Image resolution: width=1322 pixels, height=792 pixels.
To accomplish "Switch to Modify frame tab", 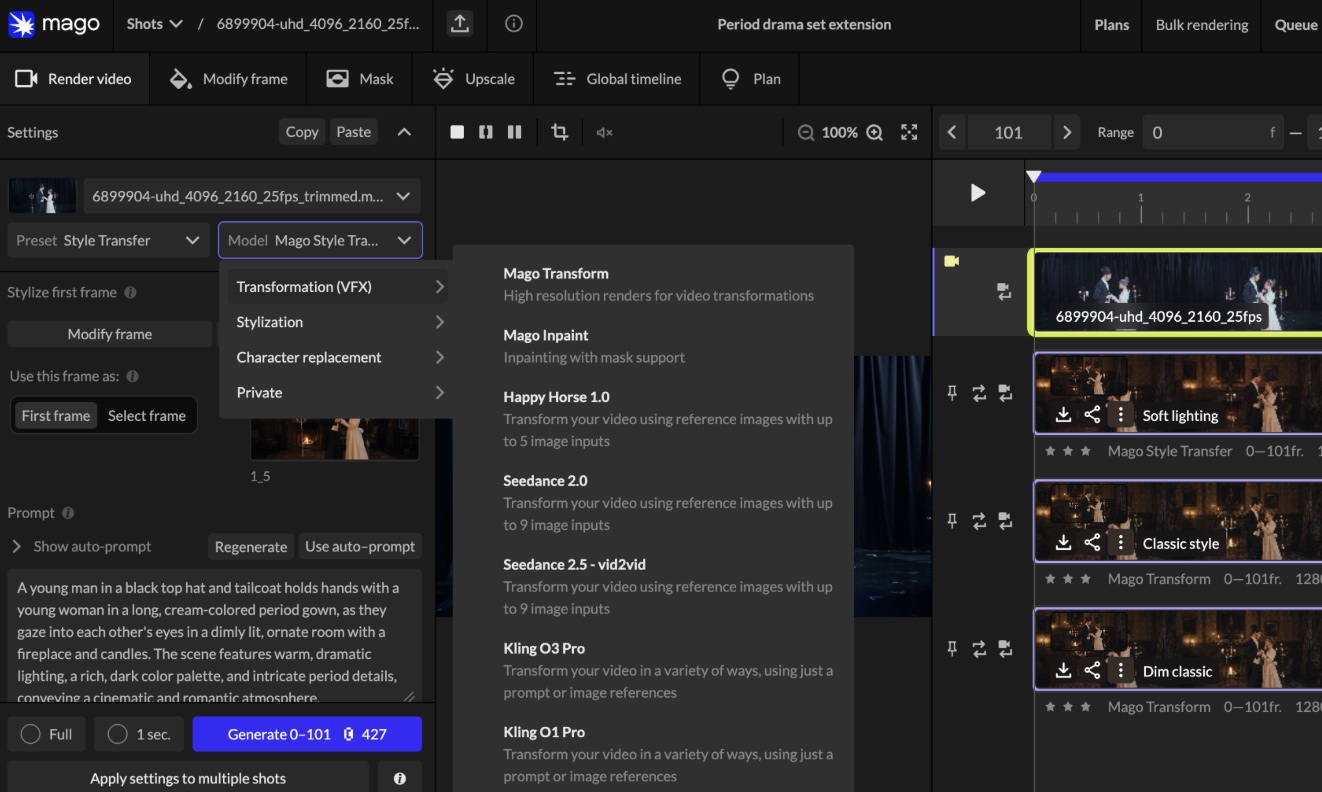I will [x=229, y=79].
